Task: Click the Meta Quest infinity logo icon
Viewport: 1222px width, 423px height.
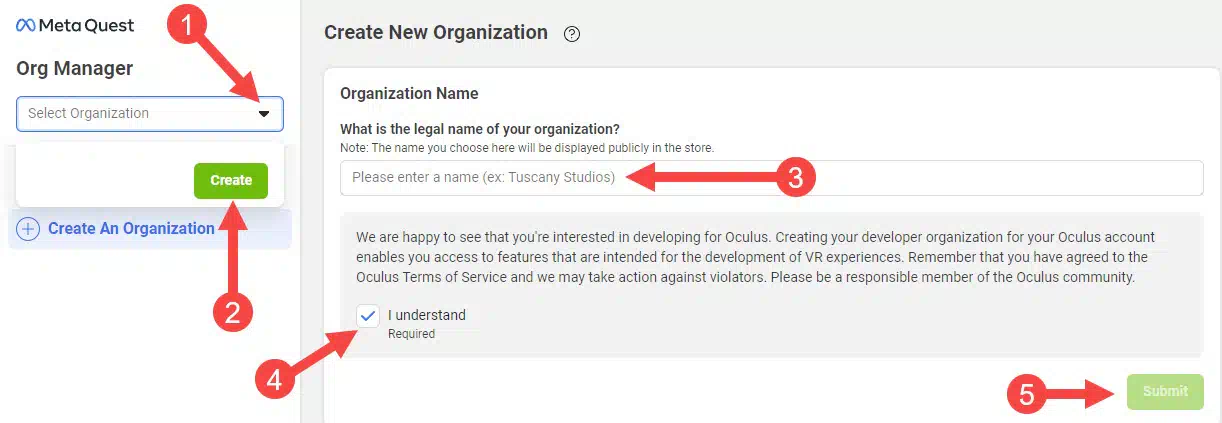Action: coord(26,26)
